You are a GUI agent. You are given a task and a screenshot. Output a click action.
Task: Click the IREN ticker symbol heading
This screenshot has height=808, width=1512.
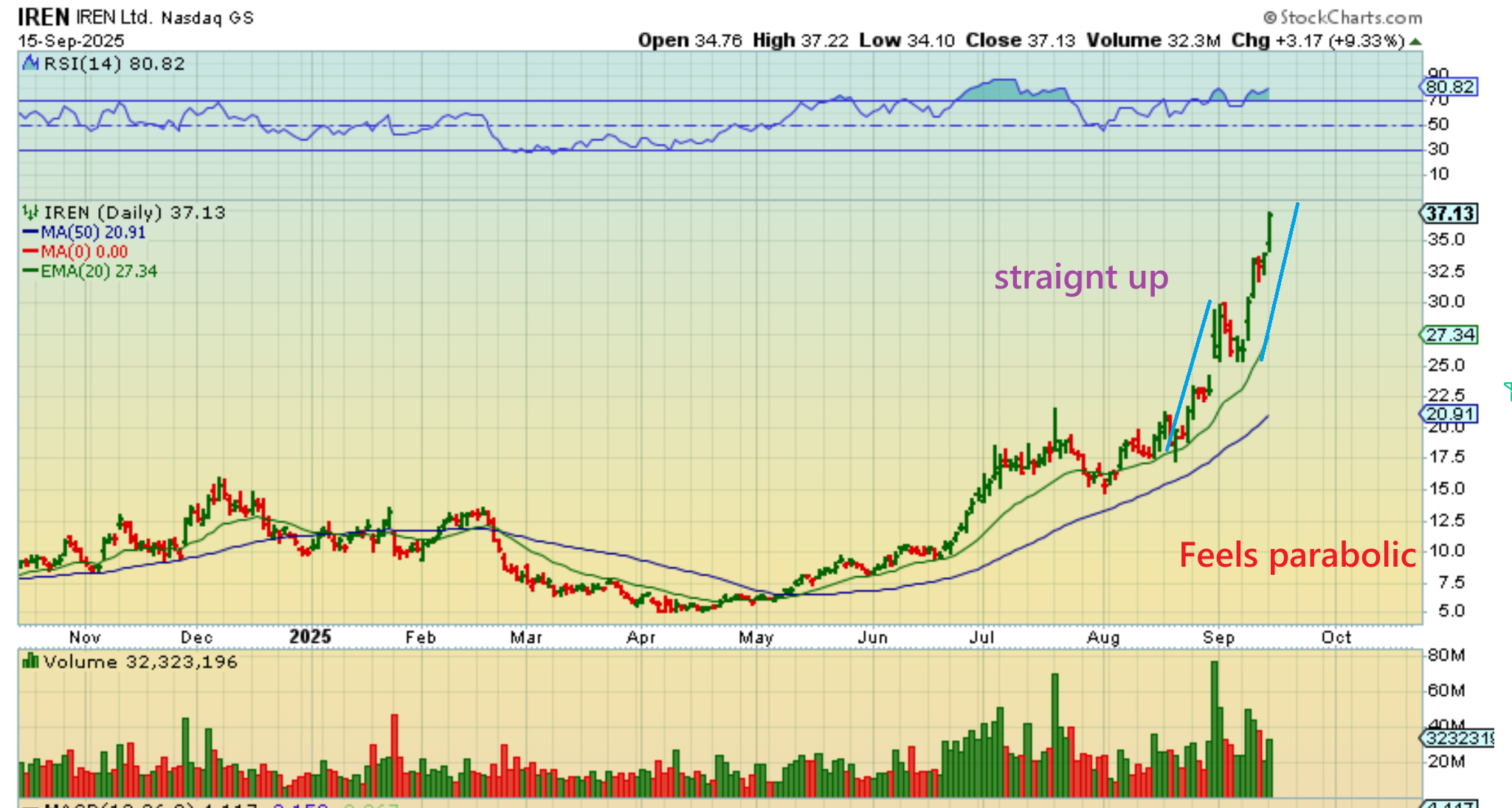click(43, 17)
